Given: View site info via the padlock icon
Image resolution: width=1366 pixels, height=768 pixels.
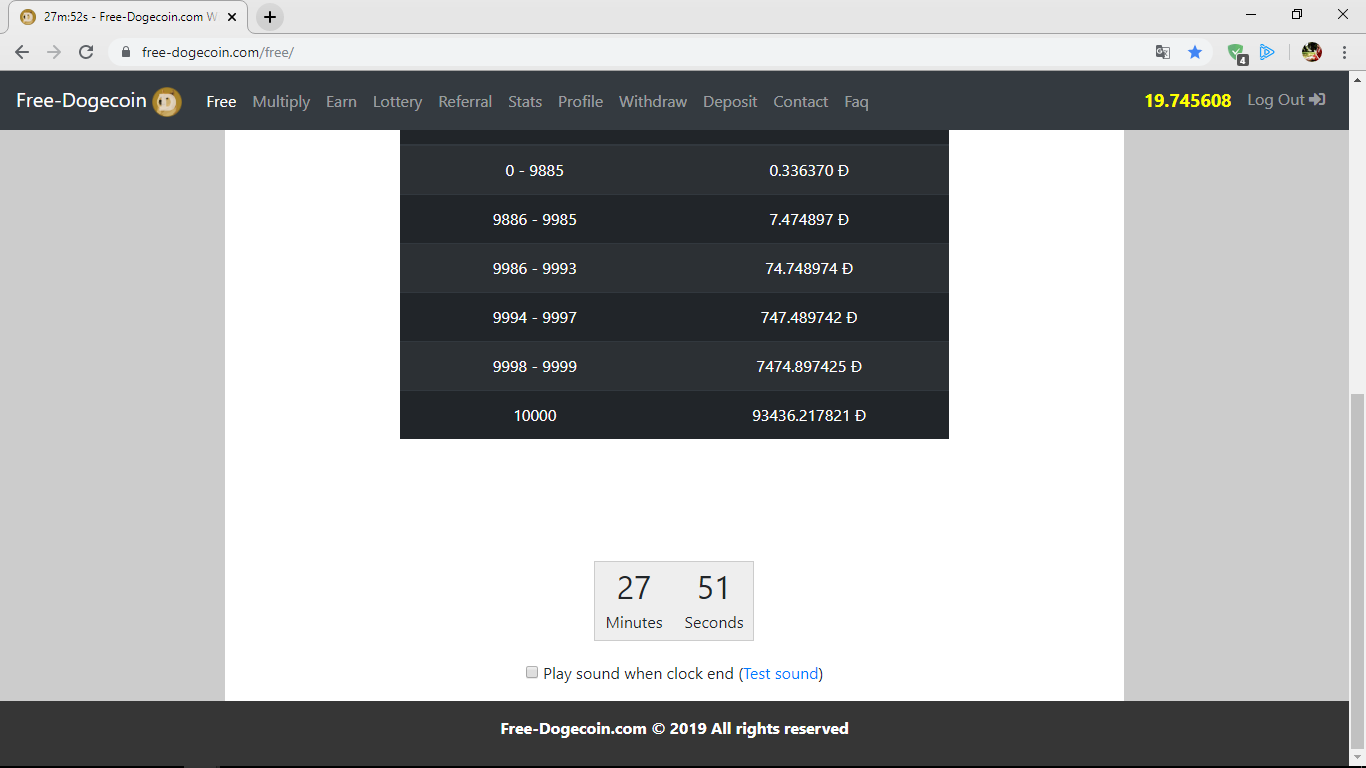Looking at the screenshot, I should 126,52.
